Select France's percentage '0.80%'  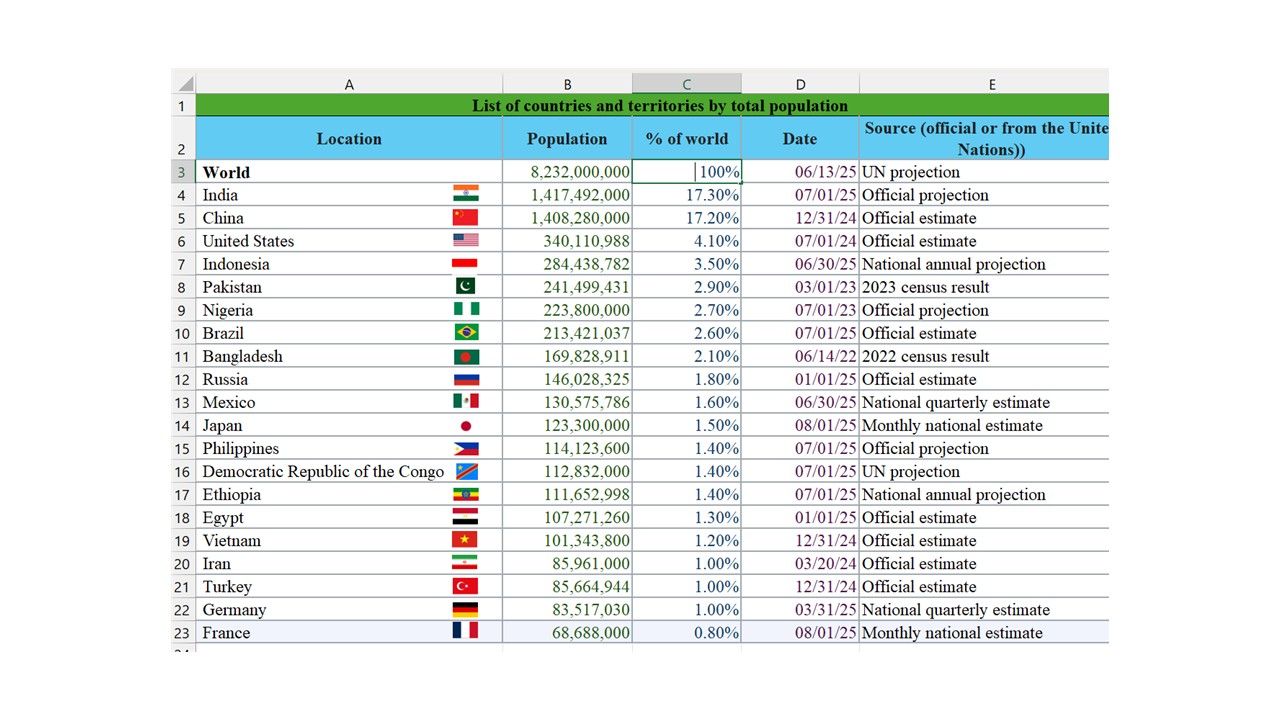(686, 632)
